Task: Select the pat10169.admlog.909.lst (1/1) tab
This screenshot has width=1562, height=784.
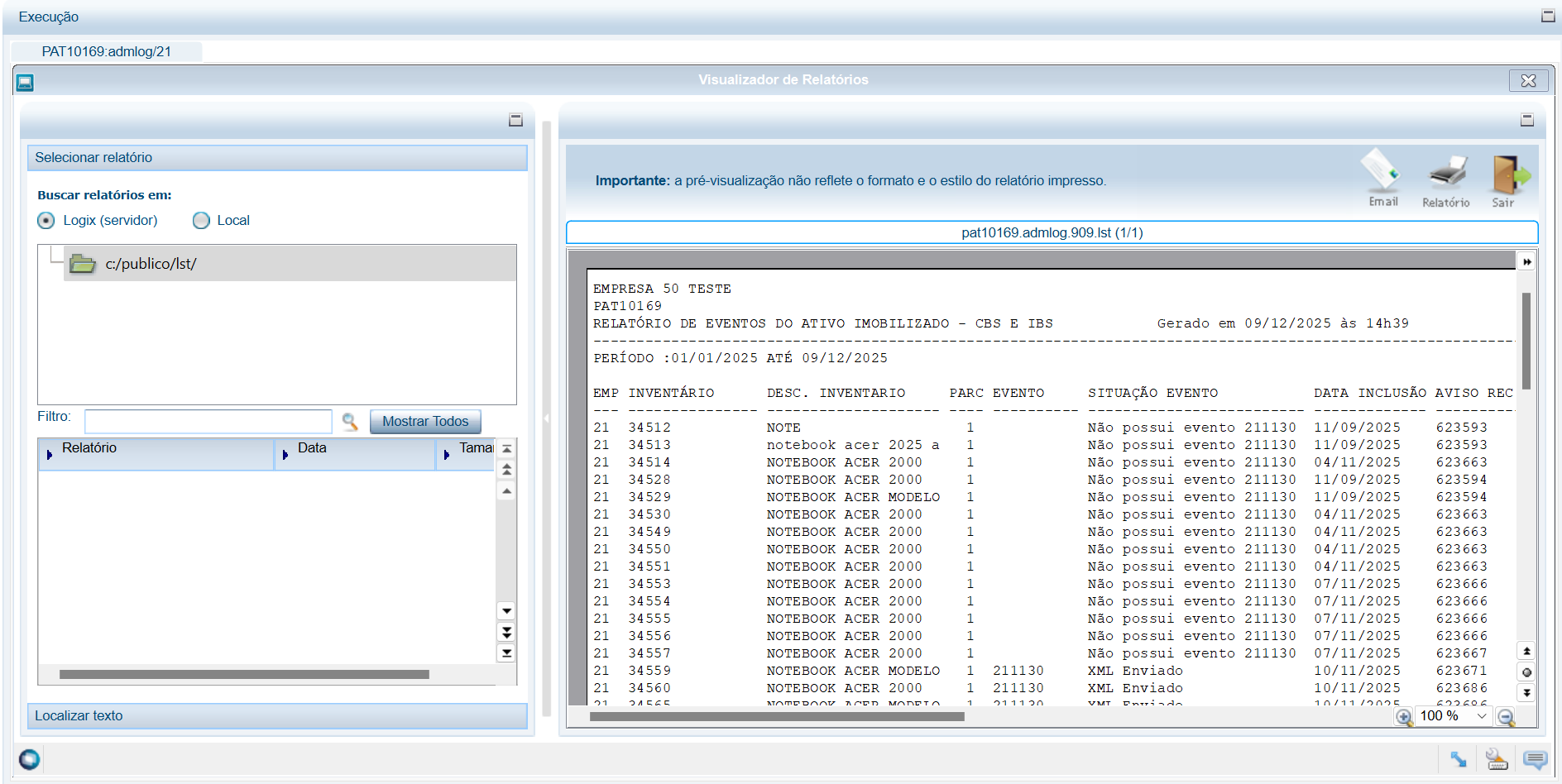Action: [x=1052, y=233]
